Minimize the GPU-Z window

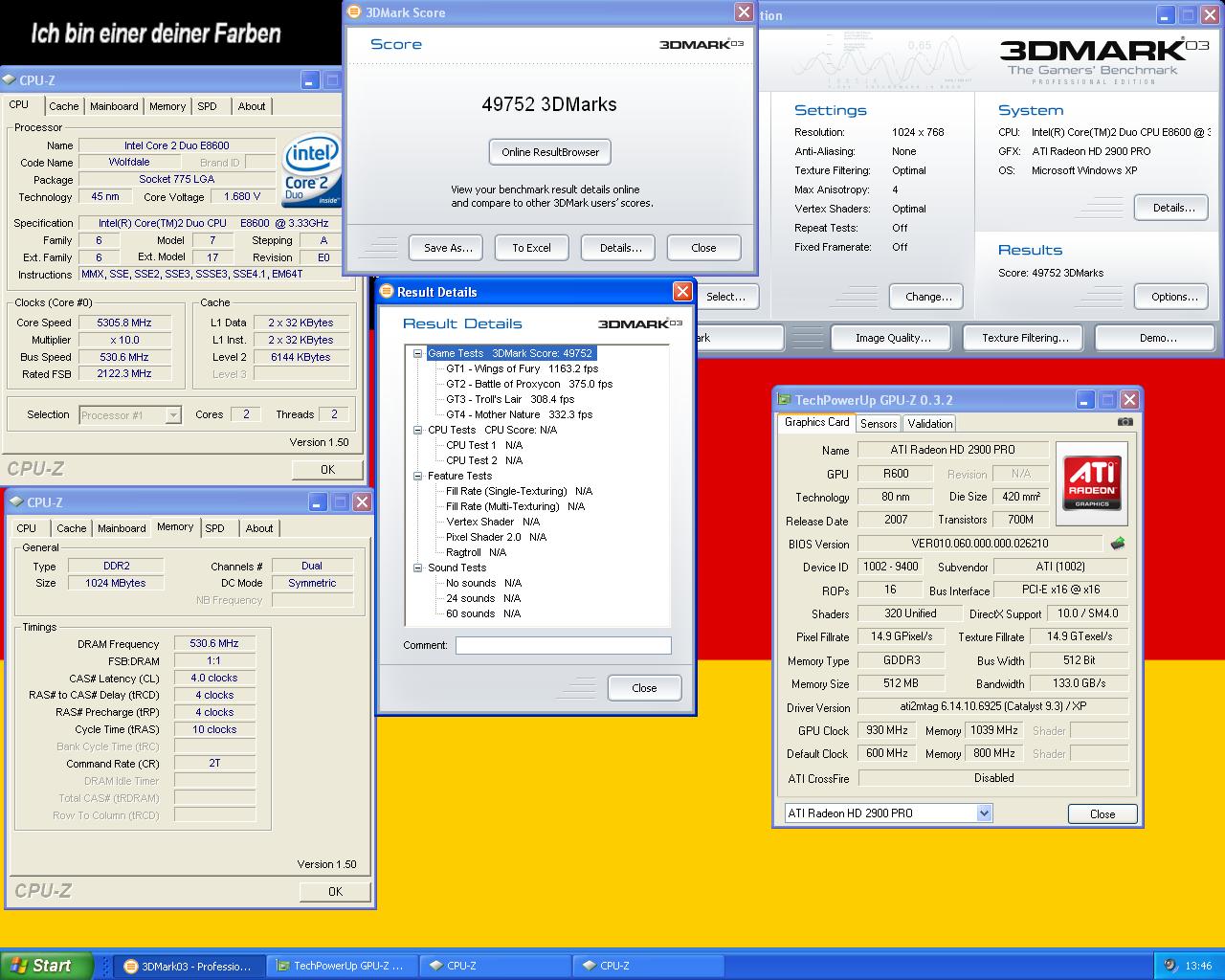[x=1085, y=400]
